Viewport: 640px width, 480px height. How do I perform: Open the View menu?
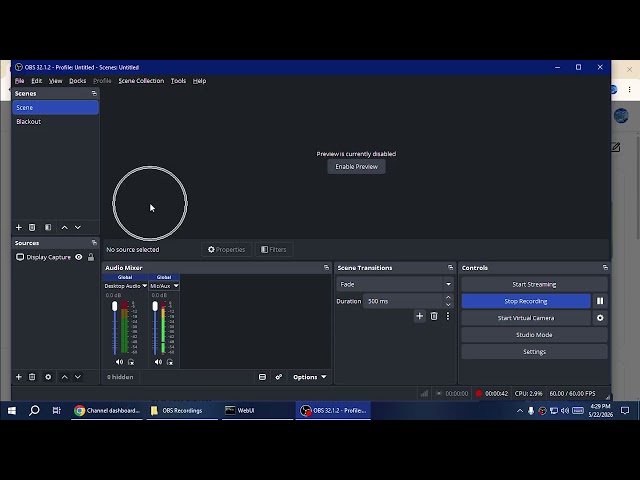click(x=56, y=81)
